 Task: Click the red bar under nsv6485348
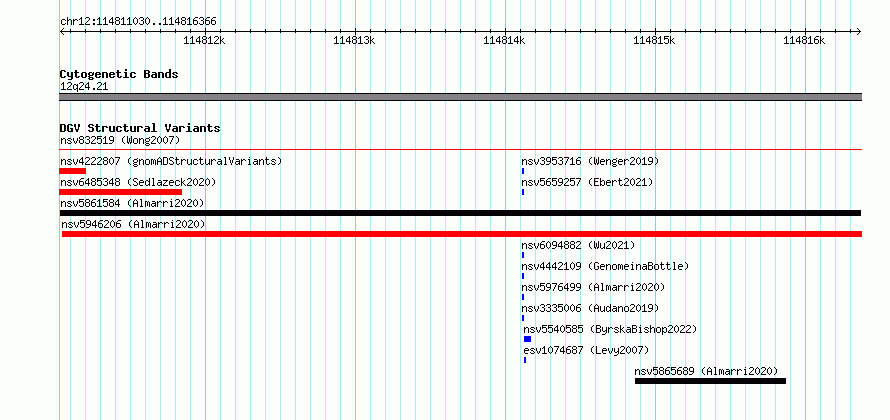coord(120,192)
